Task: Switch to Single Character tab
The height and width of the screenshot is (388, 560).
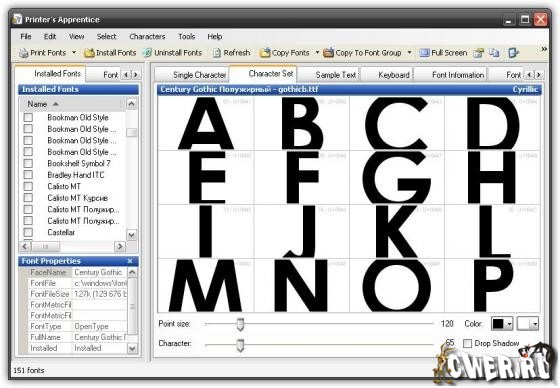Action: (x=192, y=75)
